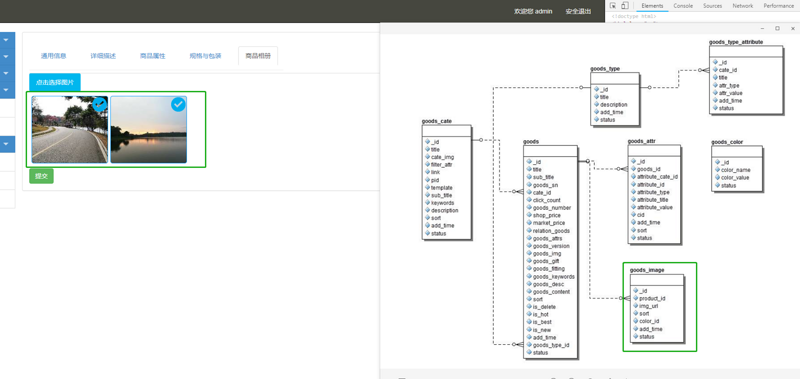Click the color_name field
Screen dimensions: 800x379
pyautogui.click(x=736, y=170)
